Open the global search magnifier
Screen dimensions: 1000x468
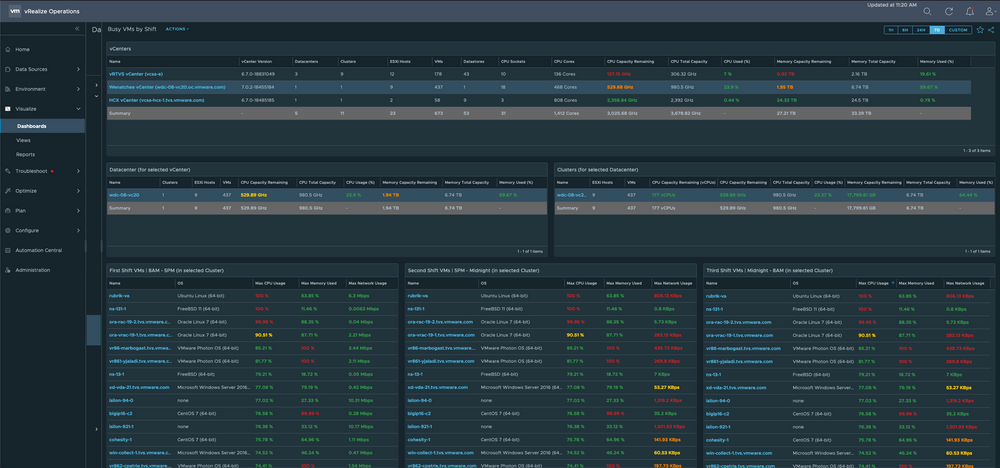[x=927, y=11]
